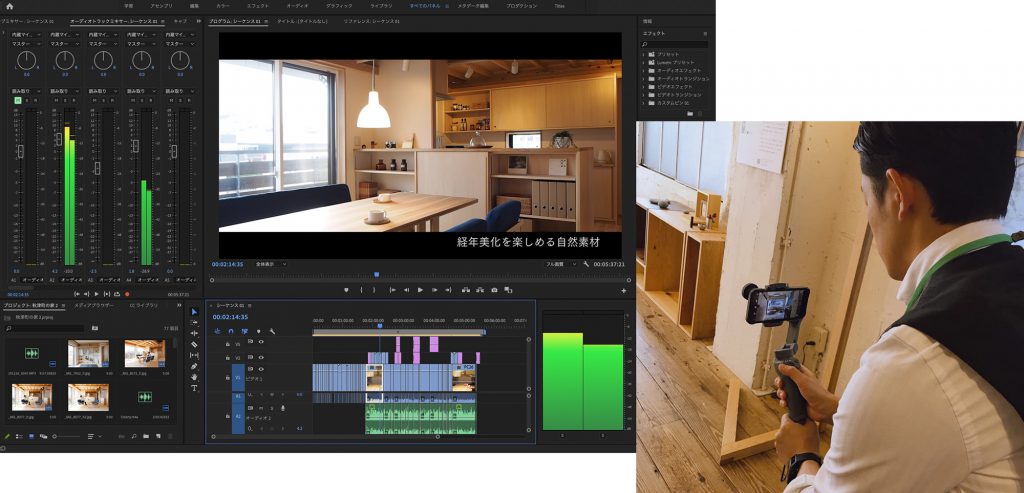
Task: Select the Hand tool
Action: pos(194,377)
